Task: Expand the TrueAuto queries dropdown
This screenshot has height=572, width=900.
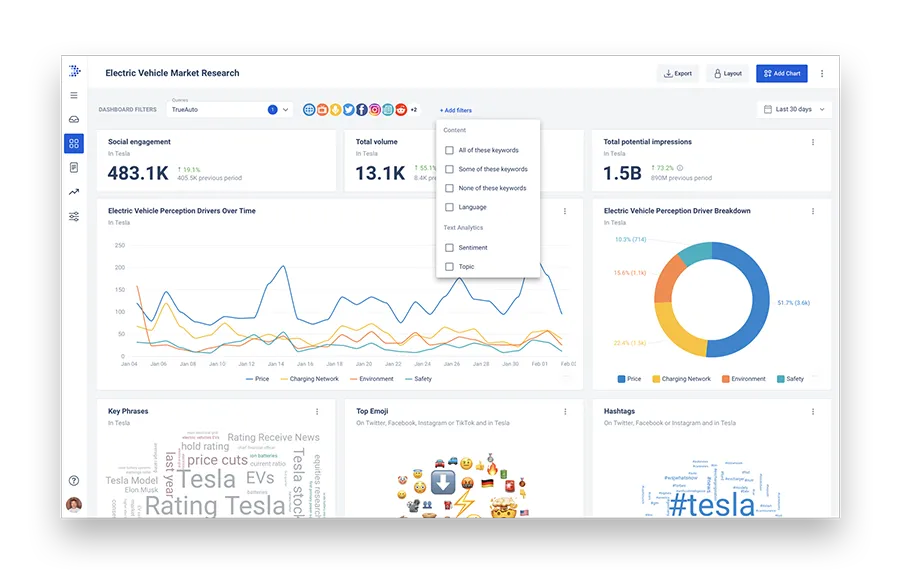Action: [x=230, y=110]
